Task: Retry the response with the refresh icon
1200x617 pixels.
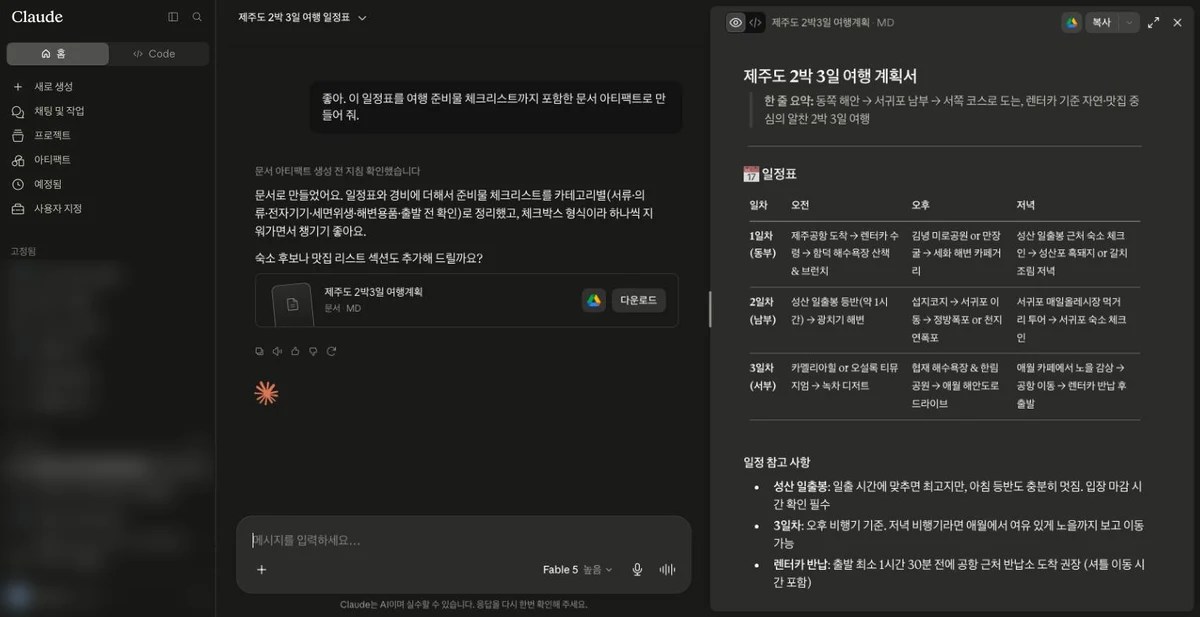Action: point(331,351)
